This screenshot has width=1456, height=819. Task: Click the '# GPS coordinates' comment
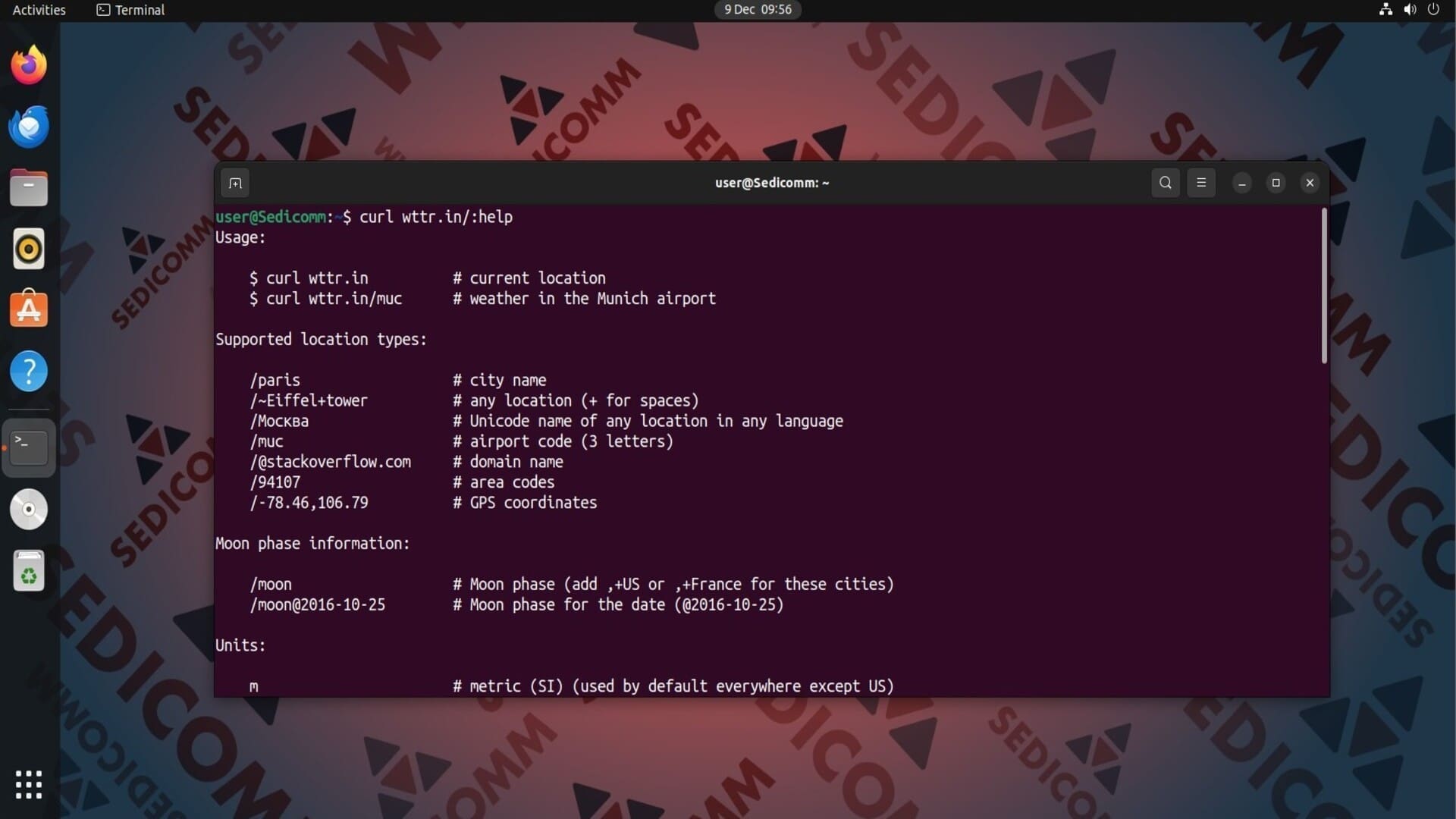525,503
